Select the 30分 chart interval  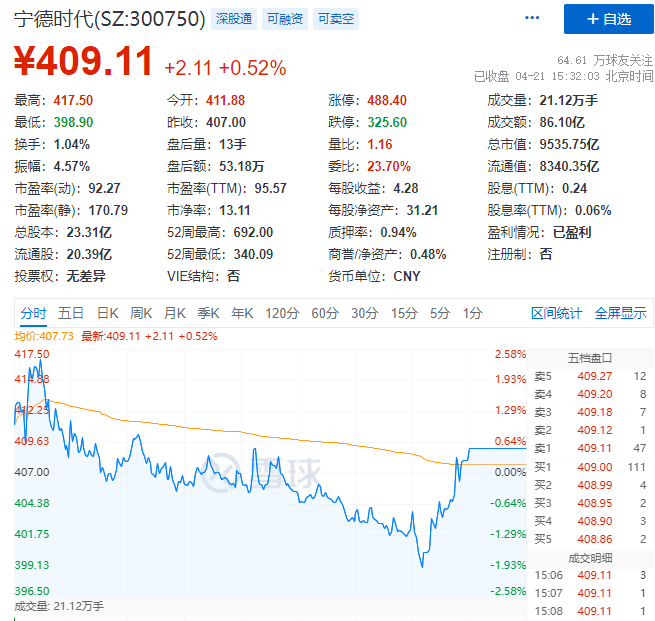pos(365,313)
